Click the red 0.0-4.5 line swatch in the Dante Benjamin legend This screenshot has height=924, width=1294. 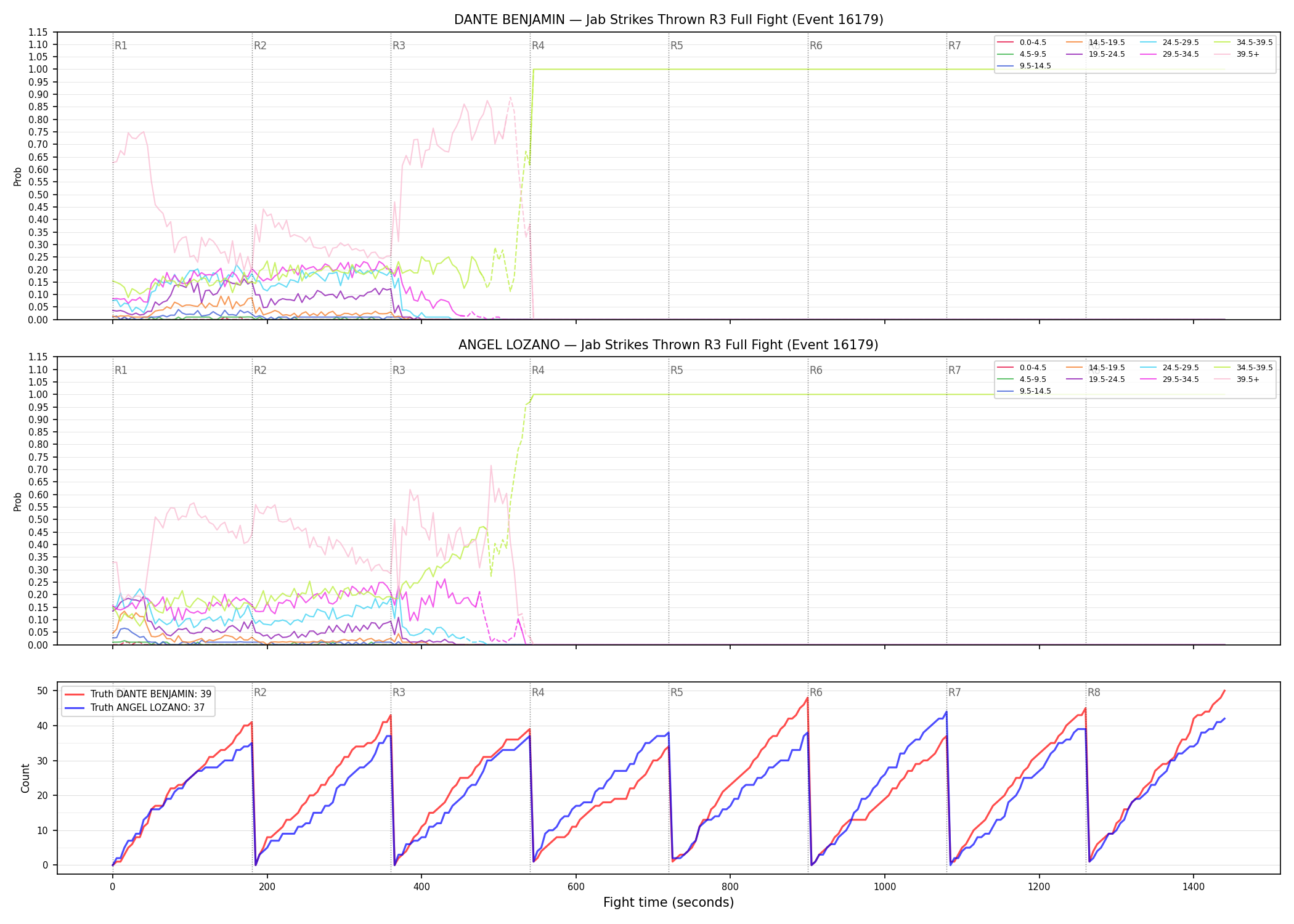[1005, 43]
